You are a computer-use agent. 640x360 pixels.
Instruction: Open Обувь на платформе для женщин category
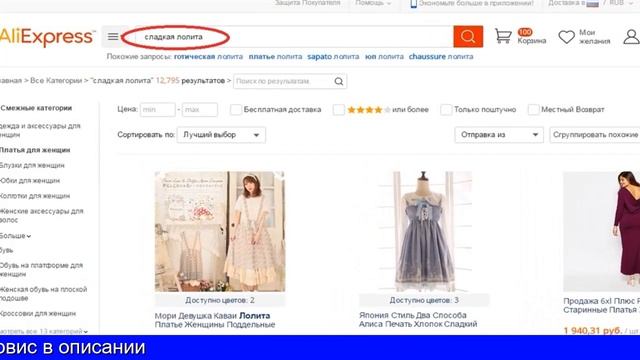click(41, 269)
